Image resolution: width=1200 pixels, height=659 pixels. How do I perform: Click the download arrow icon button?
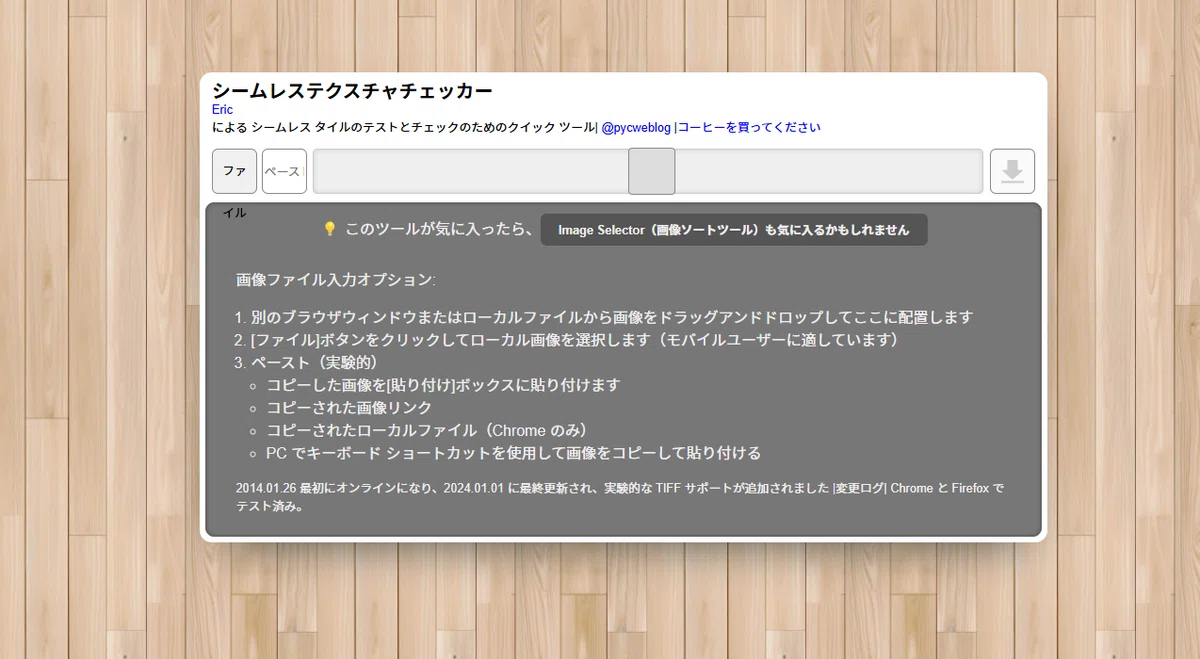[x=1012, y=171]
